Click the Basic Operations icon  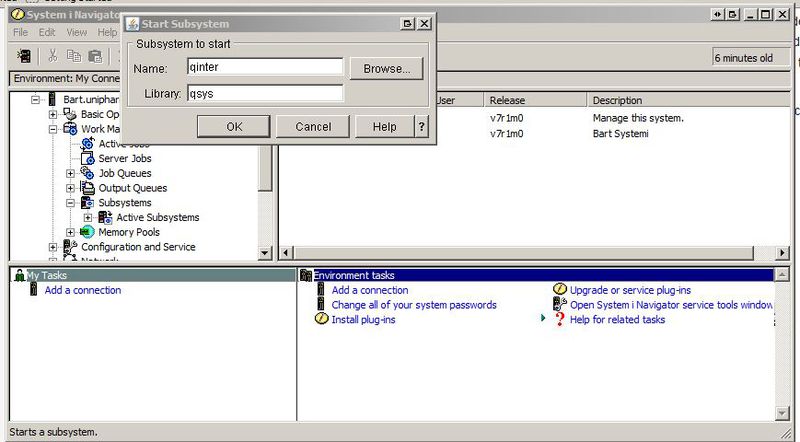pos(69,114)
